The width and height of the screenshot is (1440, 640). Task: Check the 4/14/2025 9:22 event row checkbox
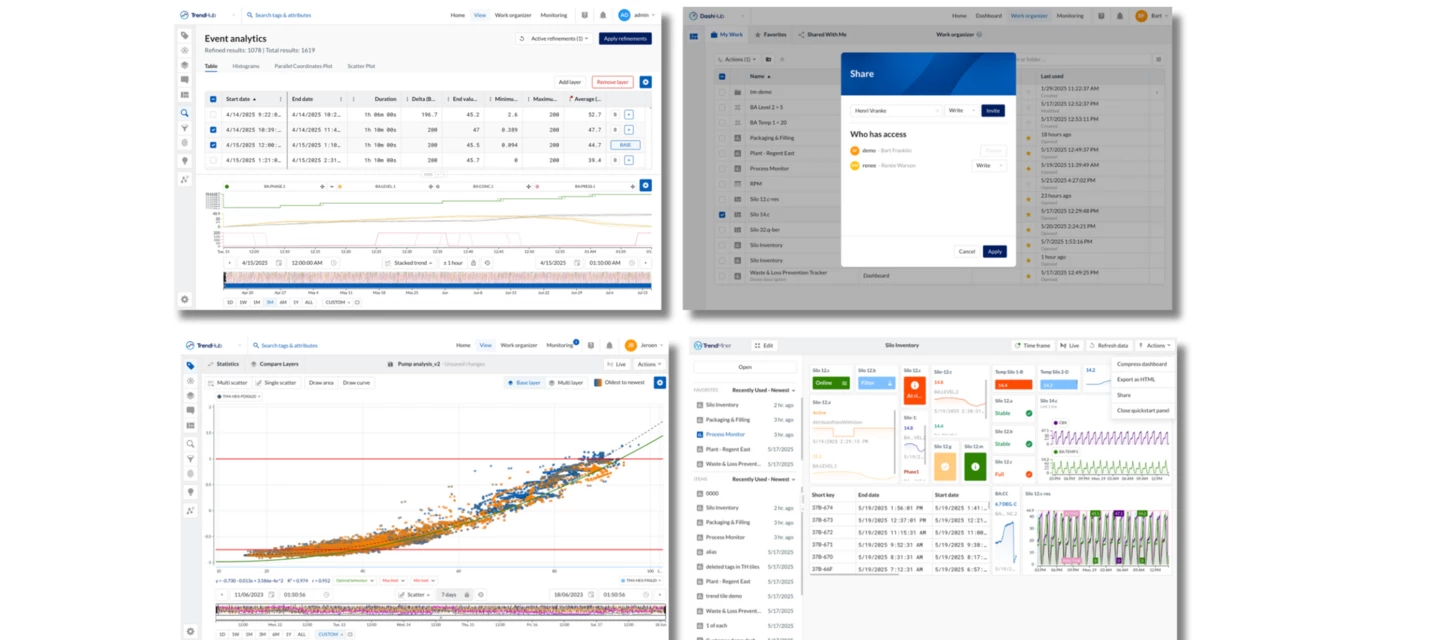213,115
